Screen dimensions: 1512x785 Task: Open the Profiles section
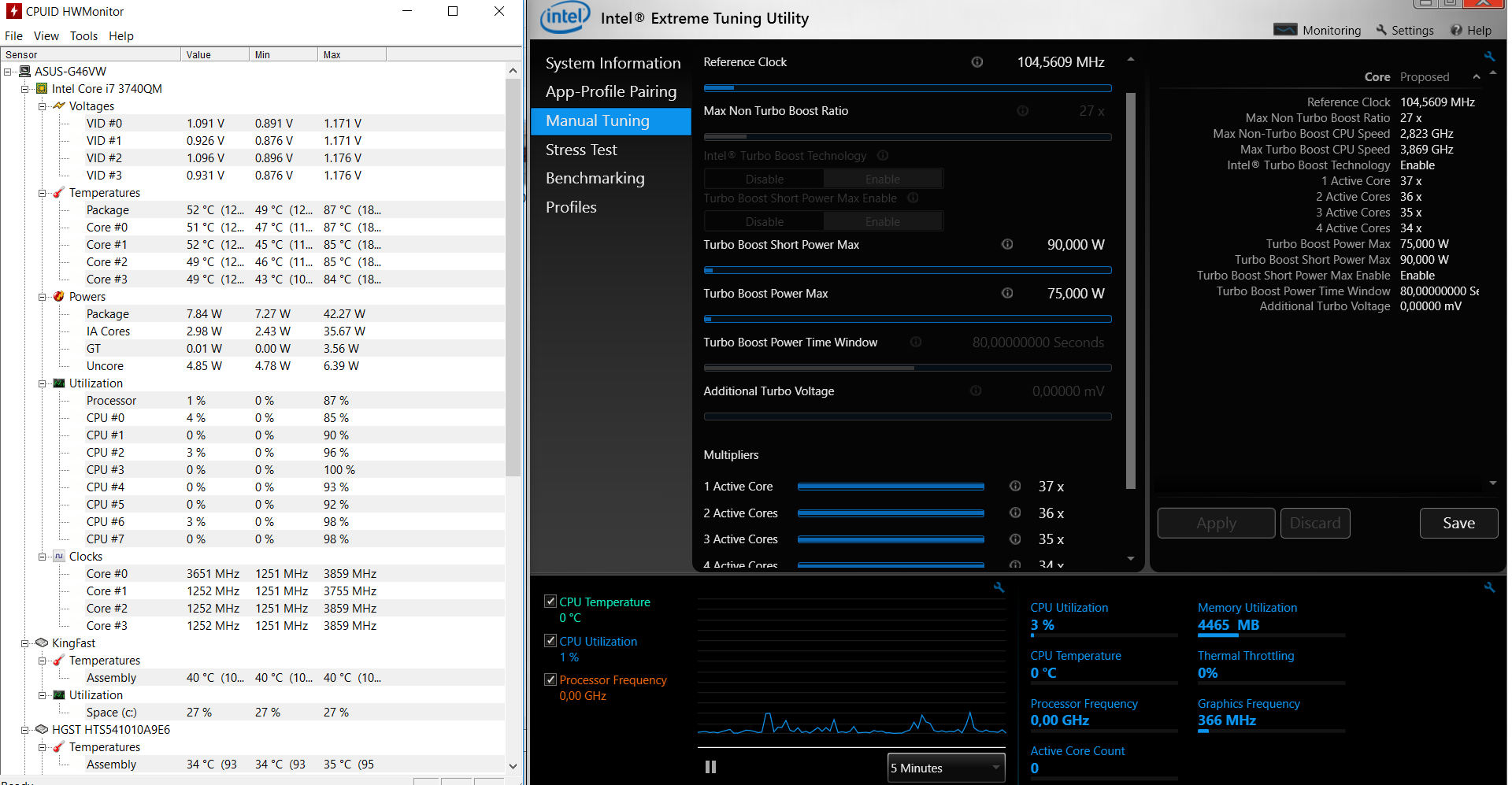(571, 207)
